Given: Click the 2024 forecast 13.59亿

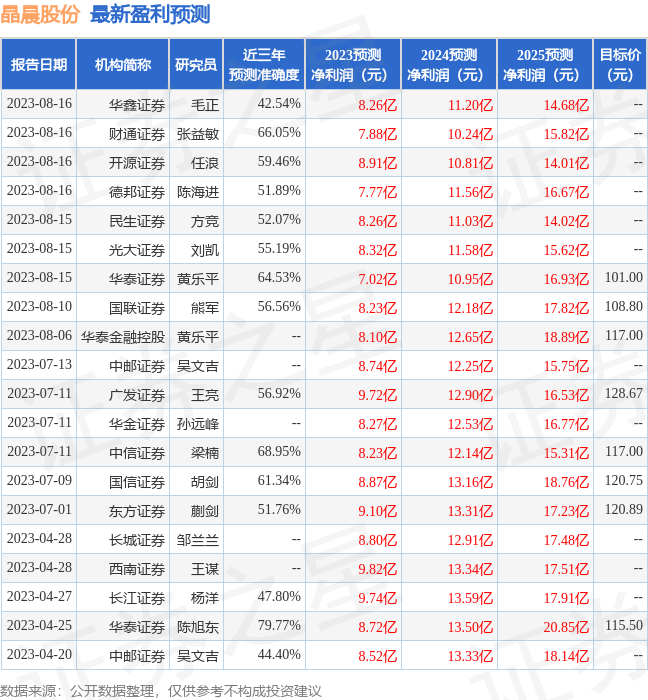Looking at the screenshot, I should pos(470,598).
